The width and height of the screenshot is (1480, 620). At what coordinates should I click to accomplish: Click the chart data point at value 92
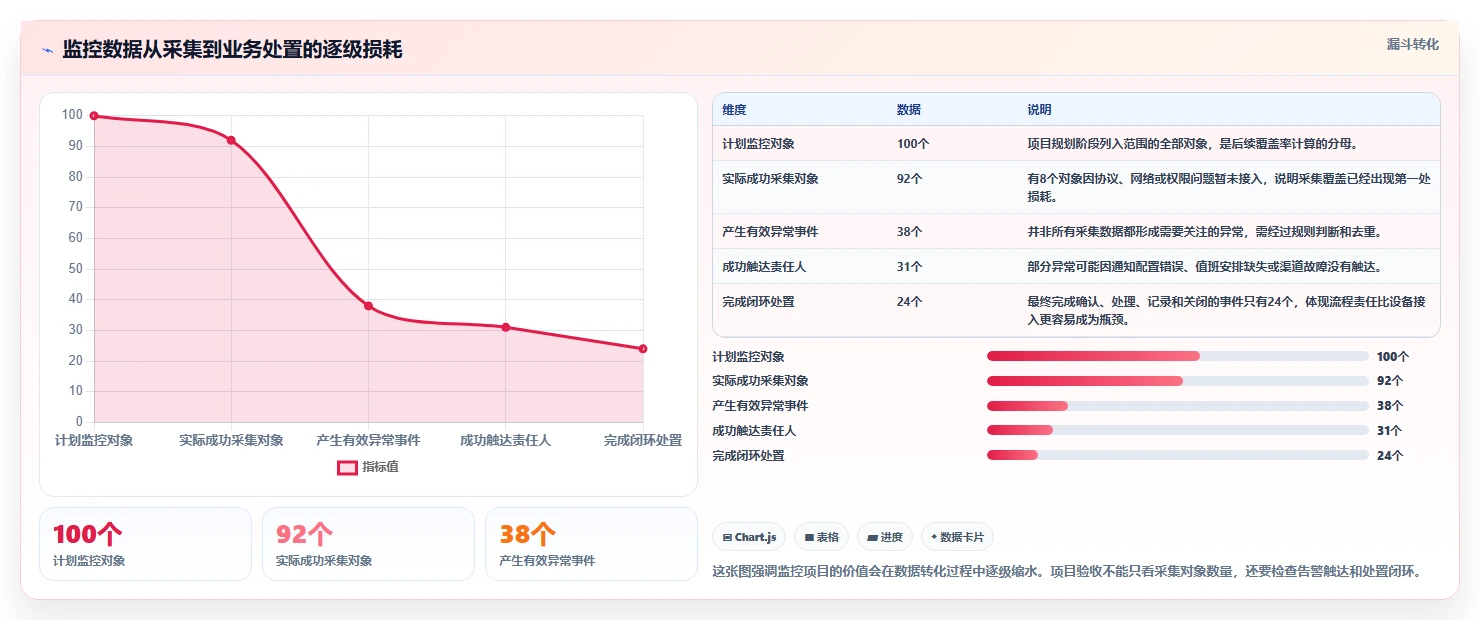231,140
